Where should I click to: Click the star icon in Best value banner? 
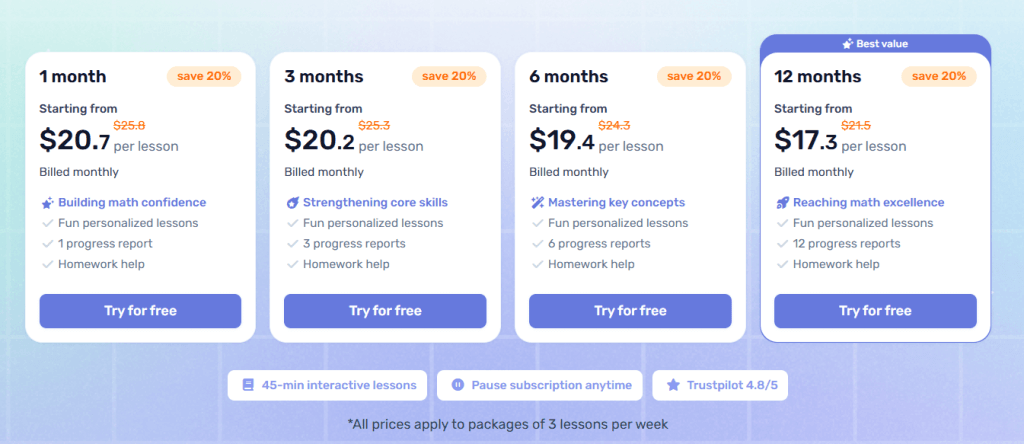[x=848, y=44]
